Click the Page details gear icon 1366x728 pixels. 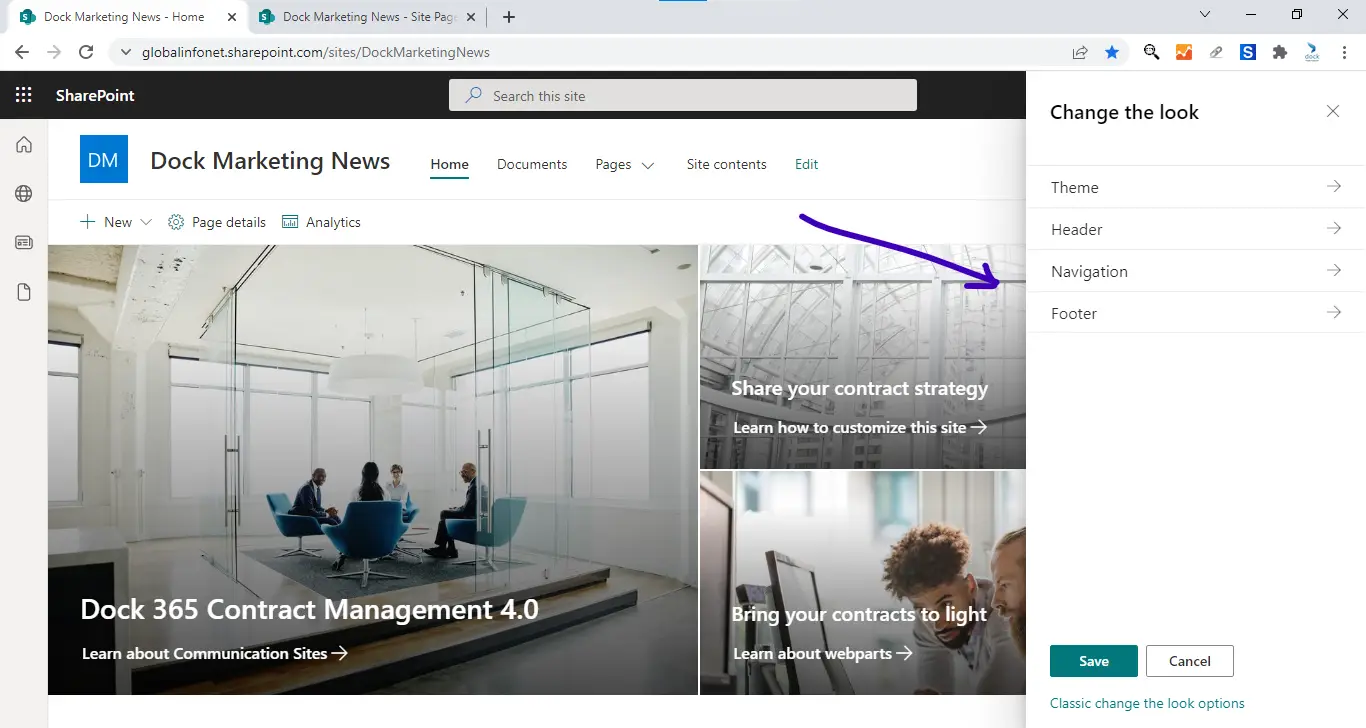(x=176, y=222)
